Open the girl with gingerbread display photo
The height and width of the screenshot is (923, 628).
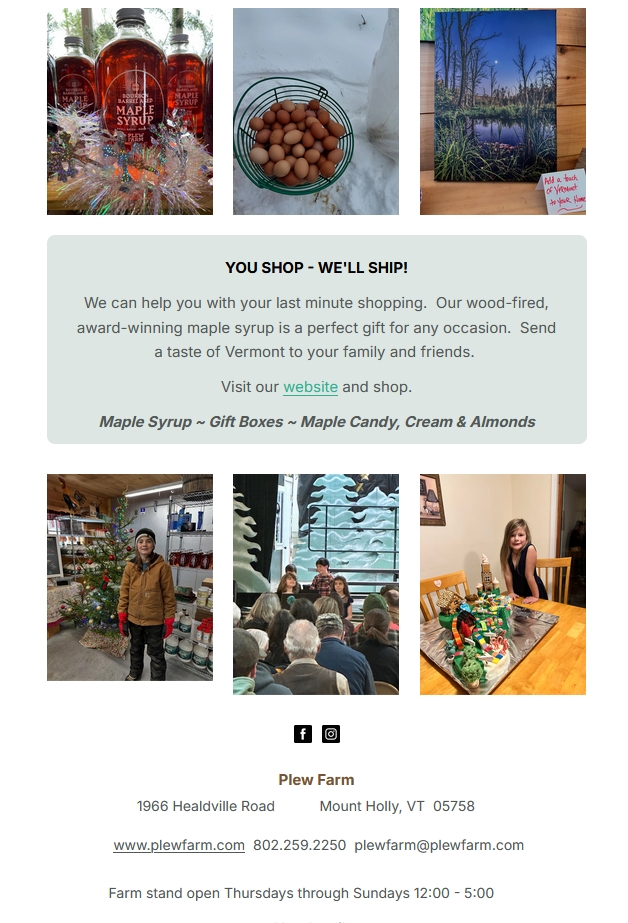point(503,585)
